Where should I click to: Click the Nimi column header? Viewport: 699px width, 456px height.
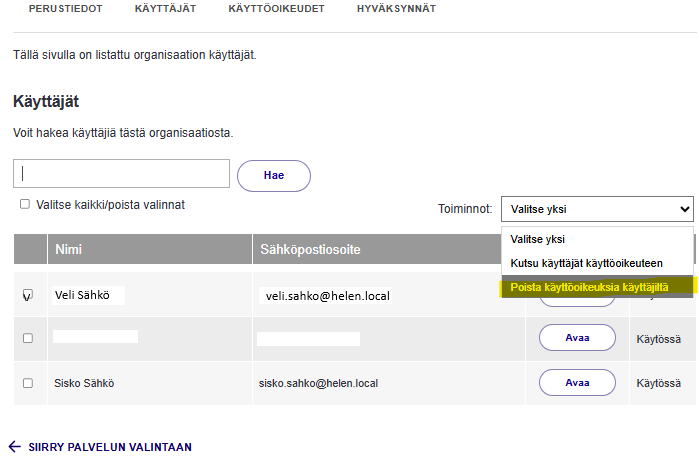click(x=69, y=249)
